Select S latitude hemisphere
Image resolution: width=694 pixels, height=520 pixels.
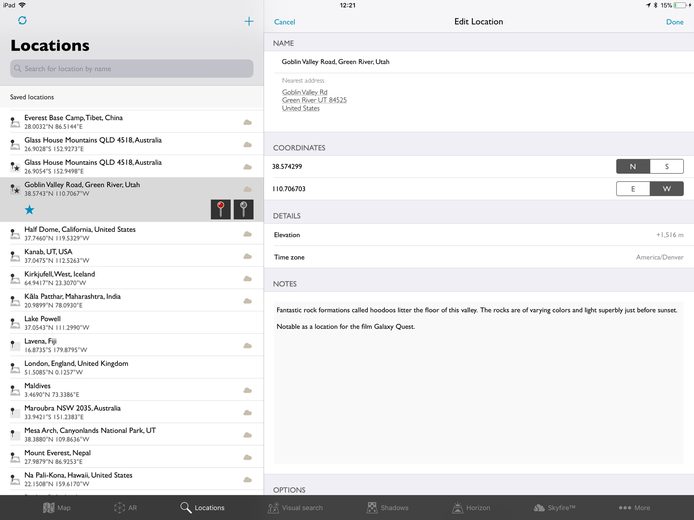(667, 166)
